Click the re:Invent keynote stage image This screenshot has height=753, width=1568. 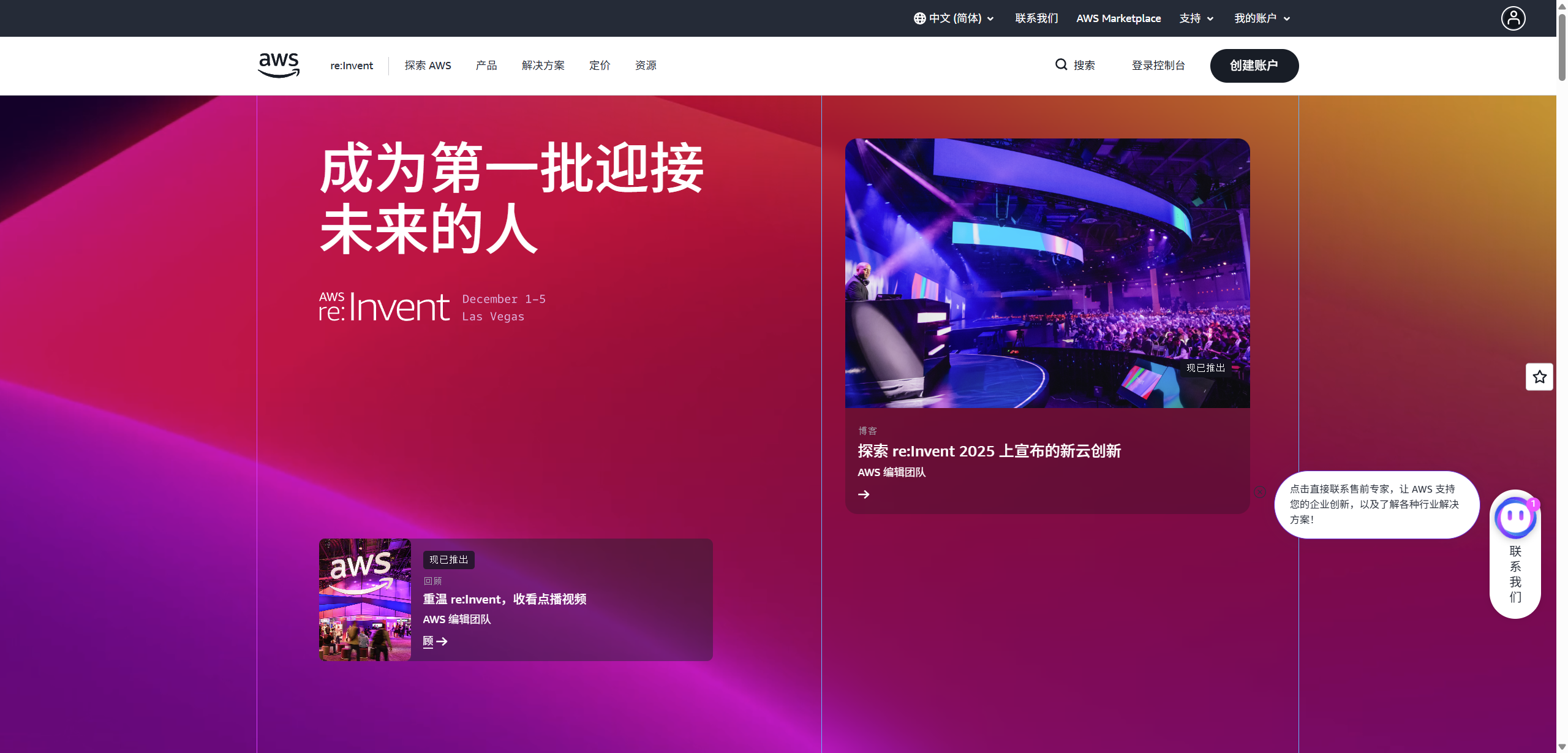click(1047, 273)
